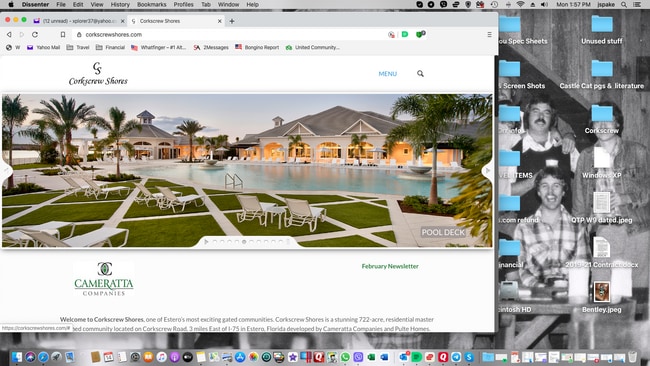Select the Corkscrew folder on the desktop
Image resolution: width=650 pixels, height=366 pixels.
602,119
